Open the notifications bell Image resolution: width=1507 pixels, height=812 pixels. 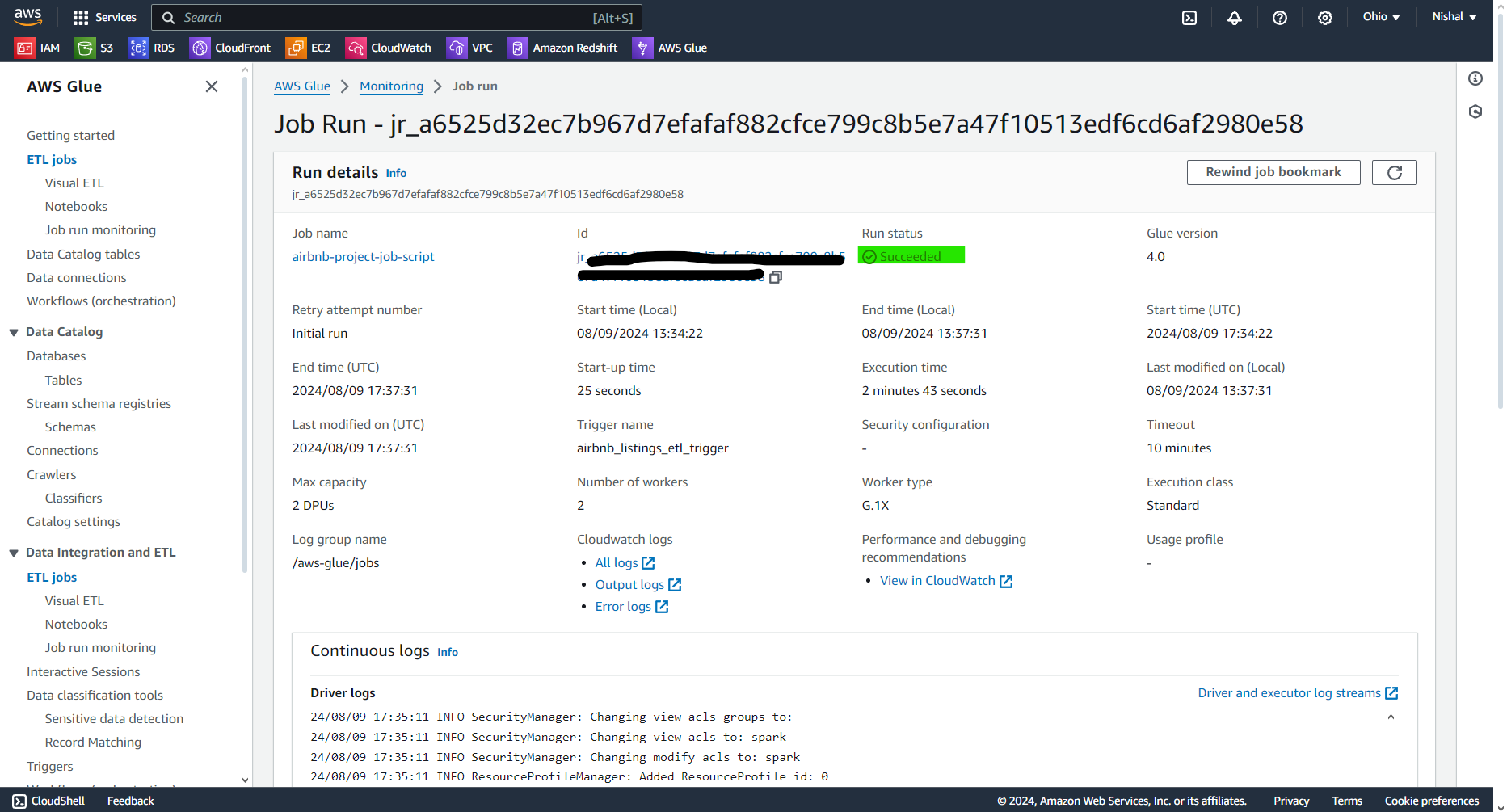tap(1235, 17)
